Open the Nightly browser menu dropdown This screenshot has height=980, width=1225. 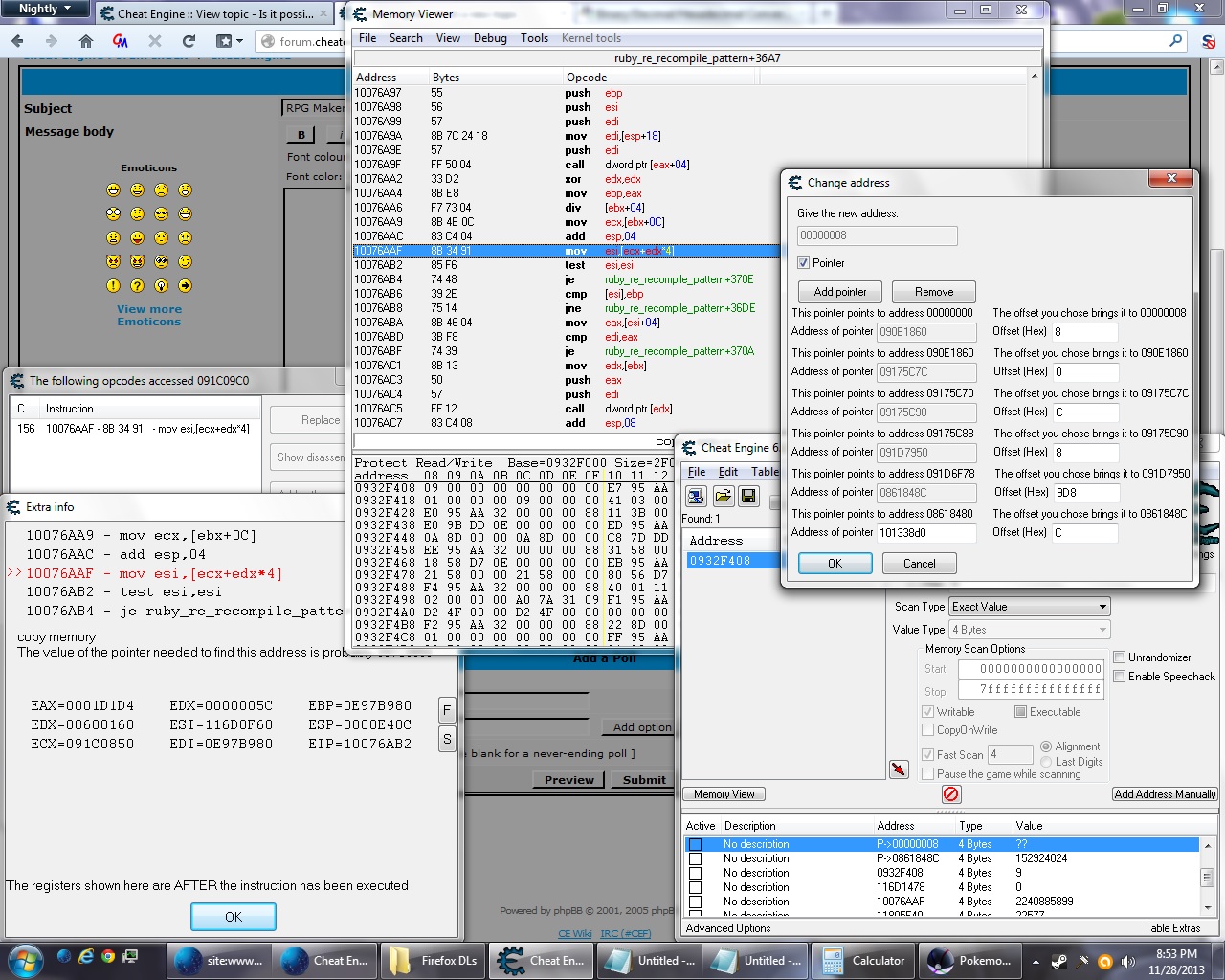[44, 9]
